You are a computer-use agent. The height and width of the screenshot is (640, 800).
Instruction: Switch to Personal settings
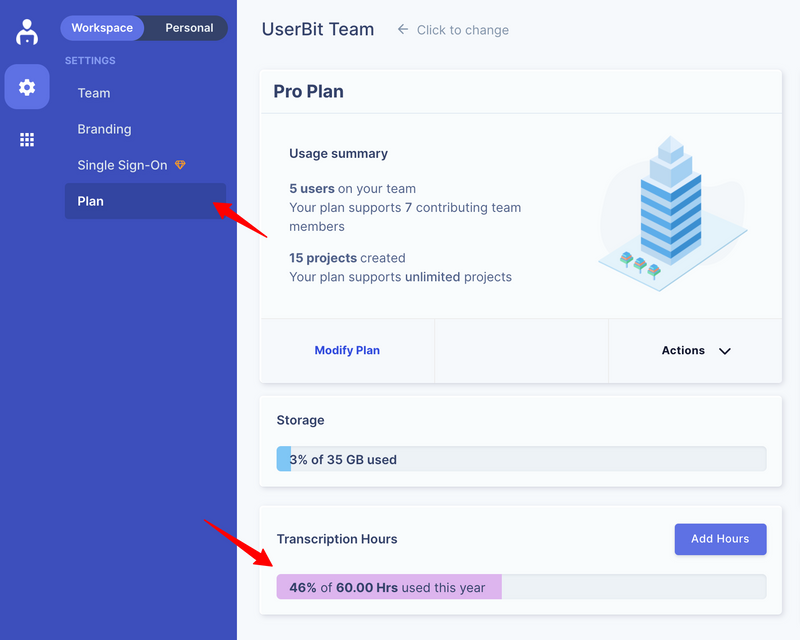pyautogui.click(x=189, y=28)
